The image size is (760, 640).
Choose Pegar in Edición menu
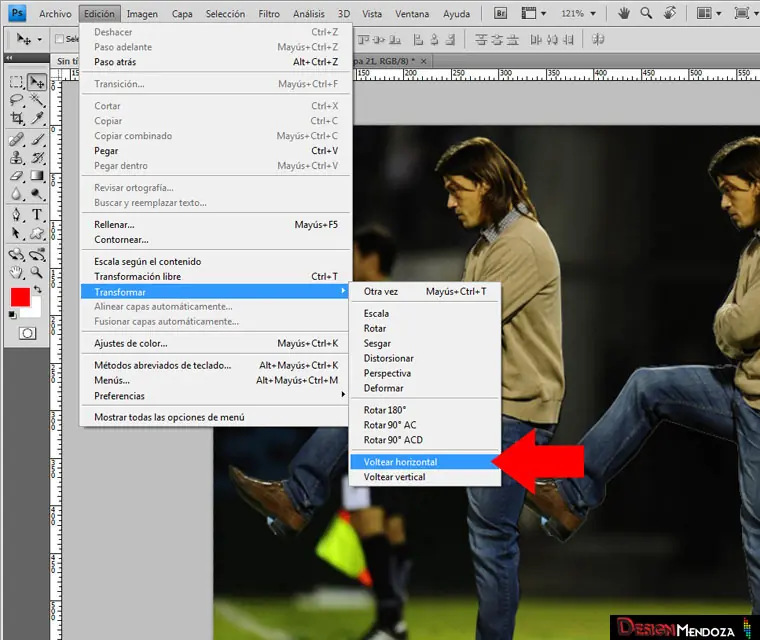(214, 151)
